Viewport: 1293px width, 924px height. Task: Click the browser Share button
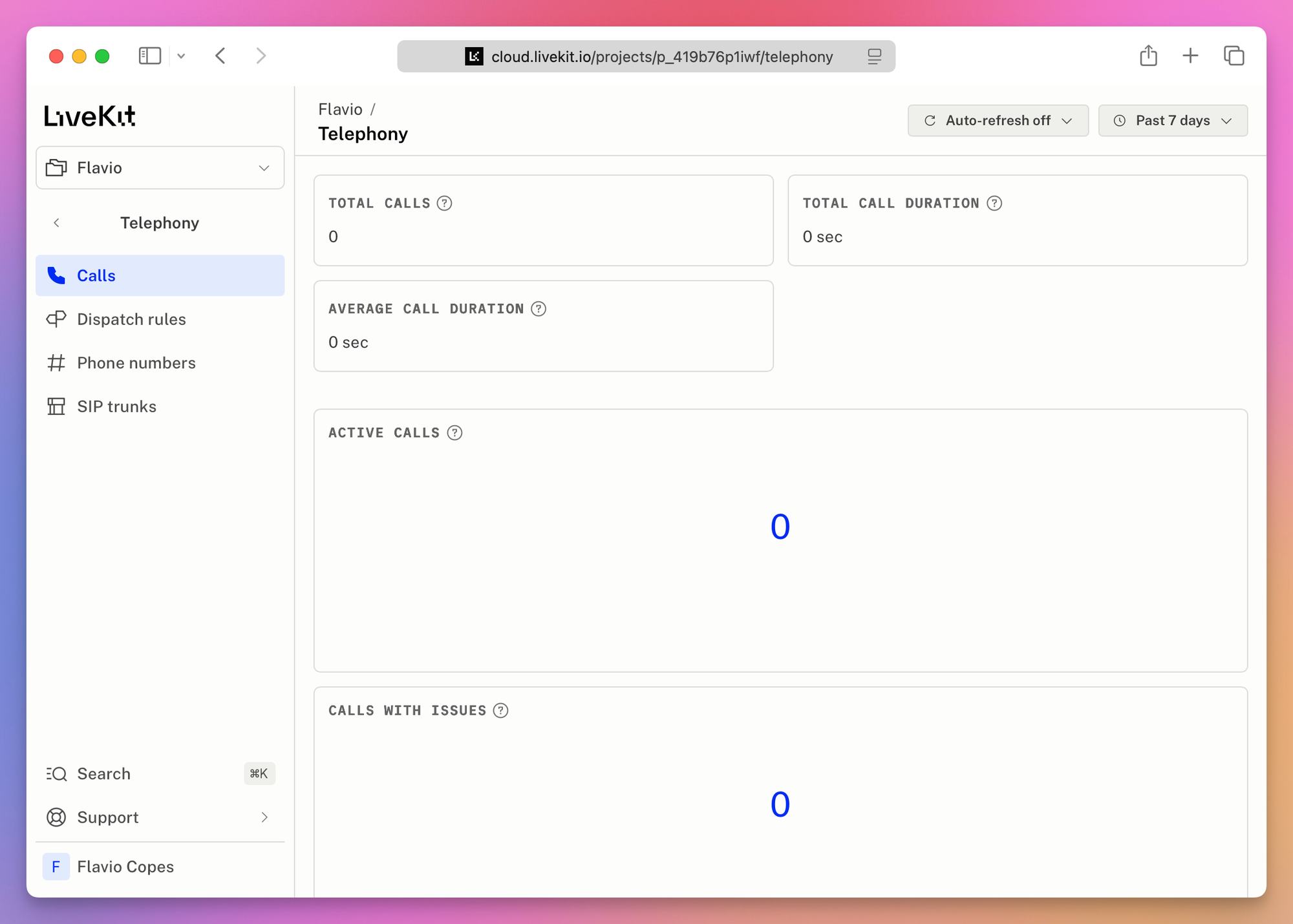point(1148,56)
